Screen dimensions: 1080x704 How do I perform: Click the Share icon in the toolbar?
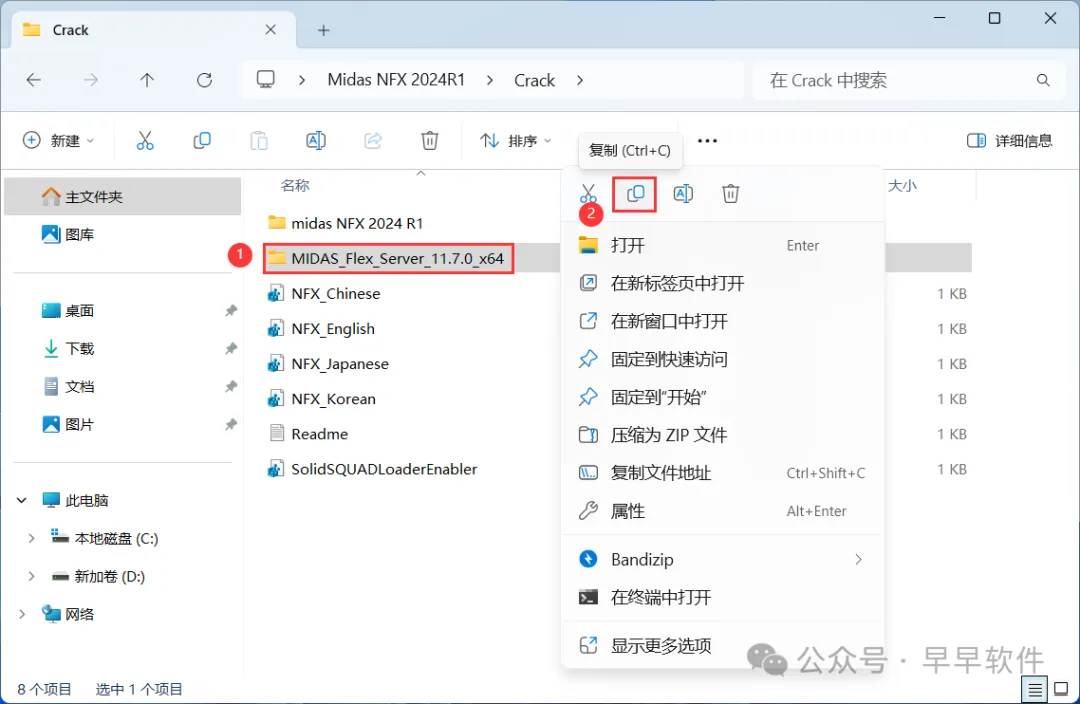coord(373,141)
